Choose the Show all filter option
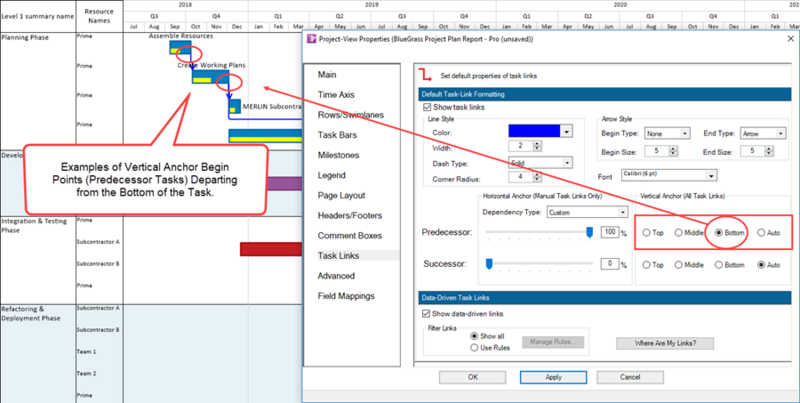This screenshot has width=800, height=403. pos(474,336)
